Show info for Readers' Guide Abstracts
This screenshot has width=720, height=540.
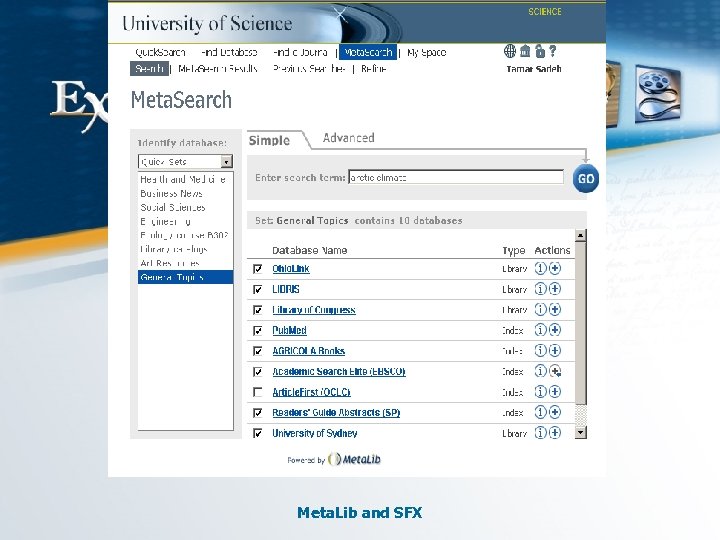(540, 412)
